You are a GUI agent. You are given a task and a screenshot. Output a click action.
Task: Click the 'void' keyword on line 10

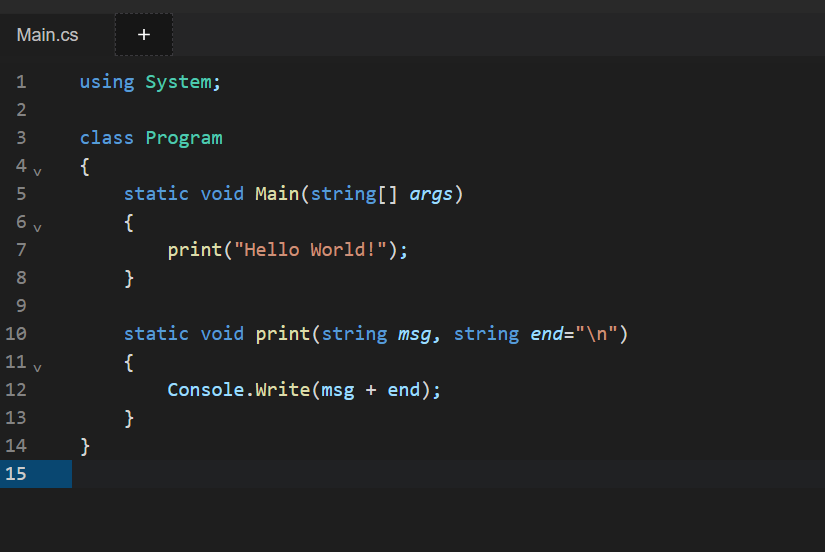222,334
